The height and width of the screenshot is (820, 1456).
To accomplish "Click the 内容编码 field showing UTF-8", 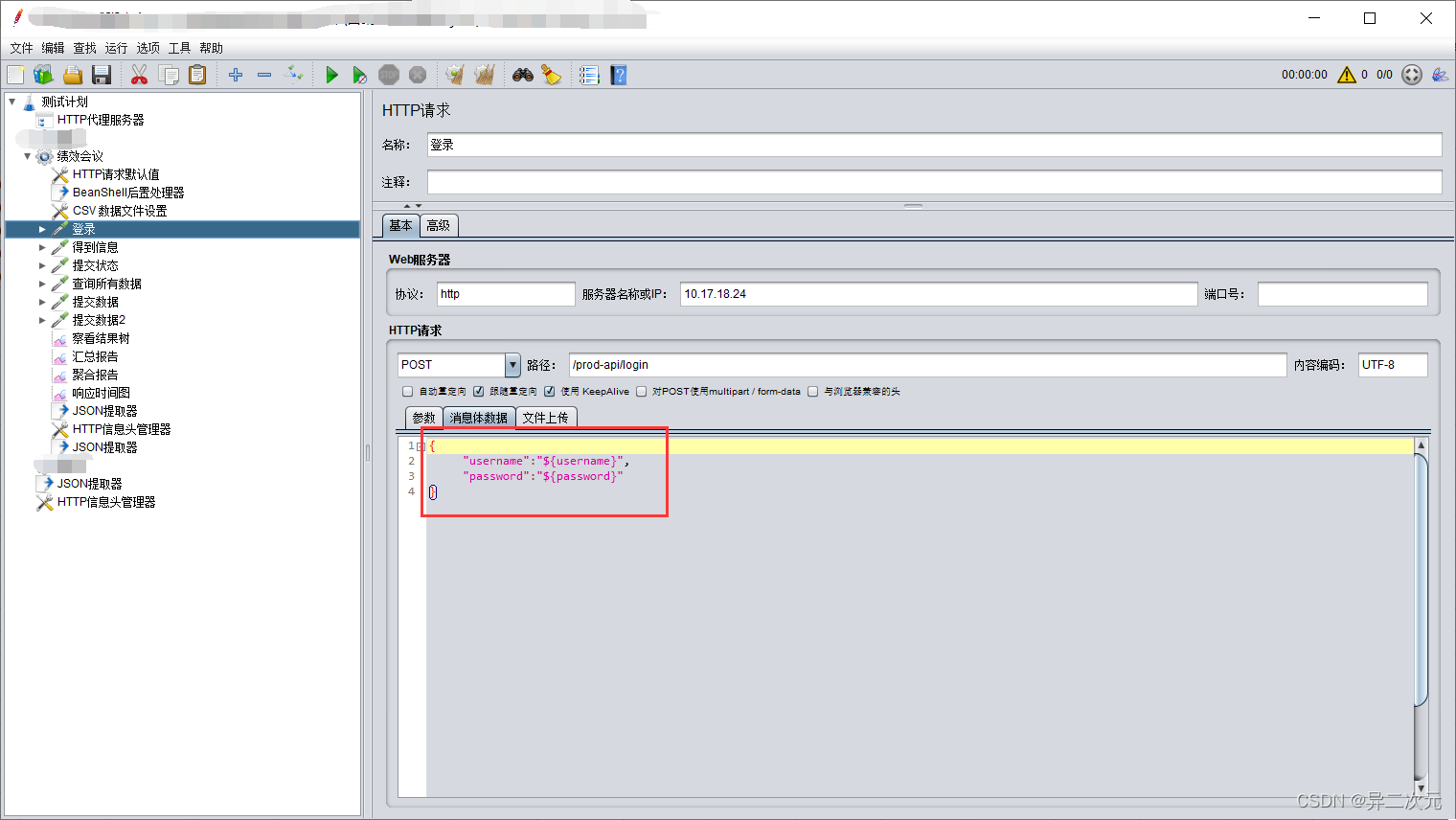I will point(1393,365).
